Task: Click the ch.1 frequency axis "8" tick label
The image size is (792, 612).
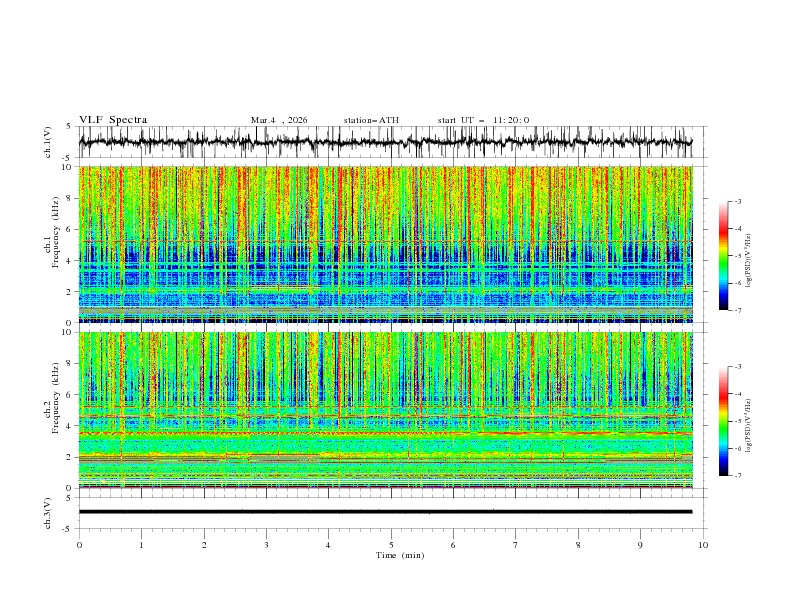Action: [69, 198]
